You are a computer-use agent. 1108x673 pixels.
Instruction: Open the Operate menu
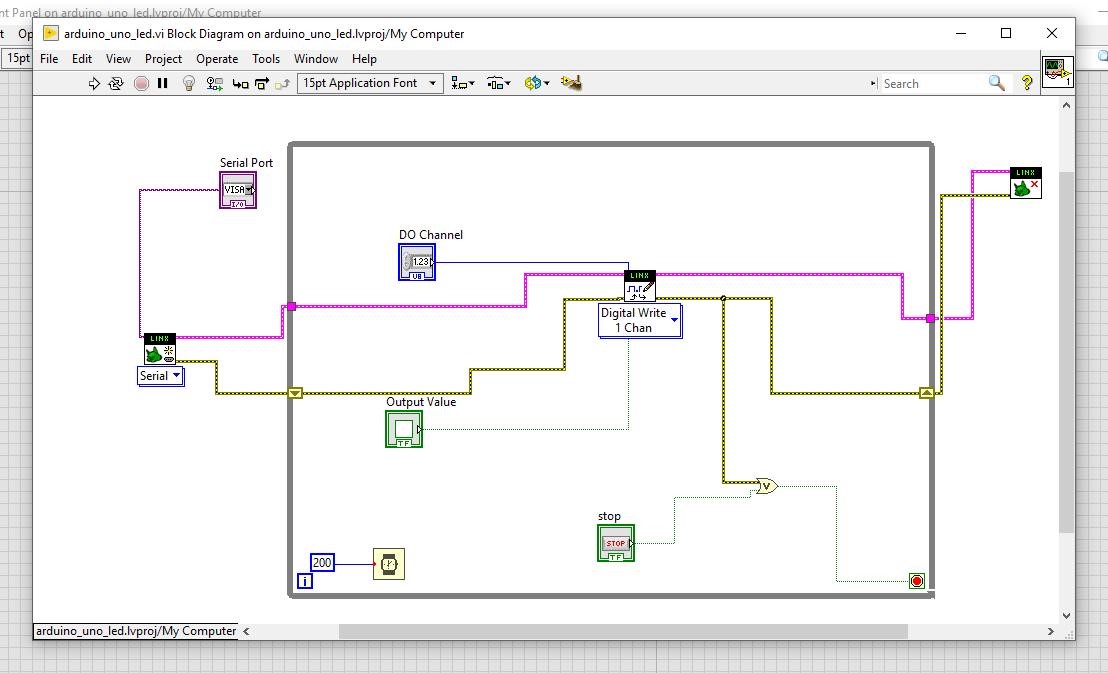click(x=217, y=59)
